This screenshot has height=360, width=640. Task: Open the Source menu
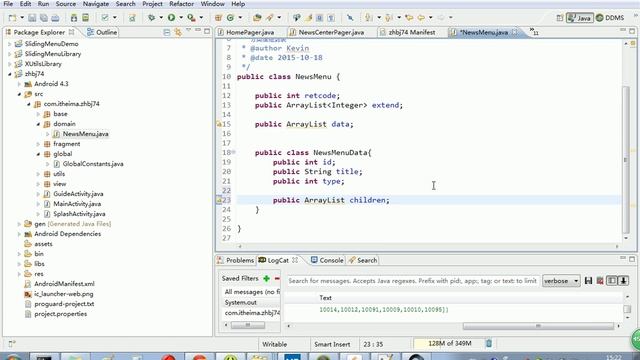point(66,4)
